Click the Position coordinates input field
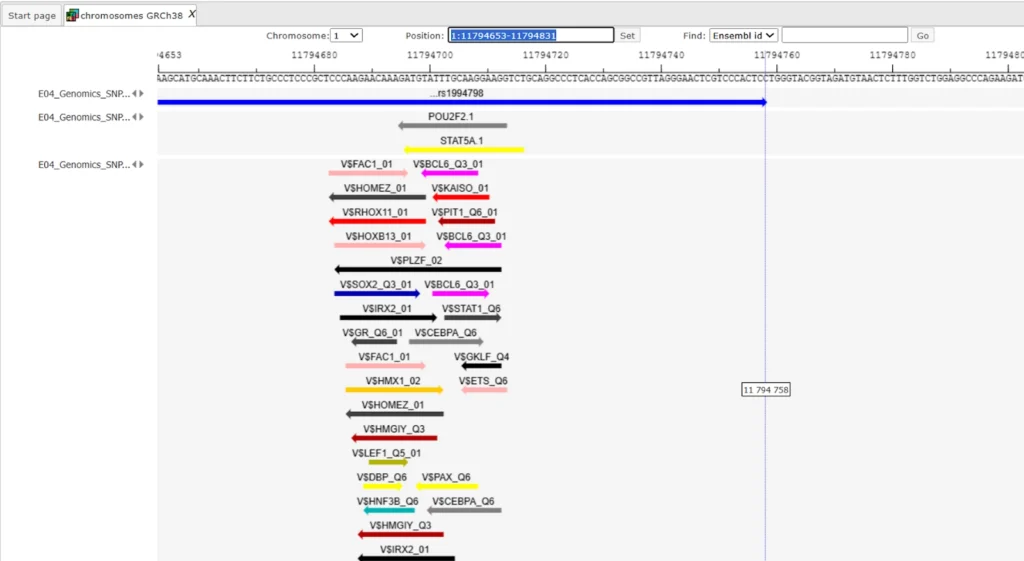The height and width of the screenshot is (561, 1024). 530,35
